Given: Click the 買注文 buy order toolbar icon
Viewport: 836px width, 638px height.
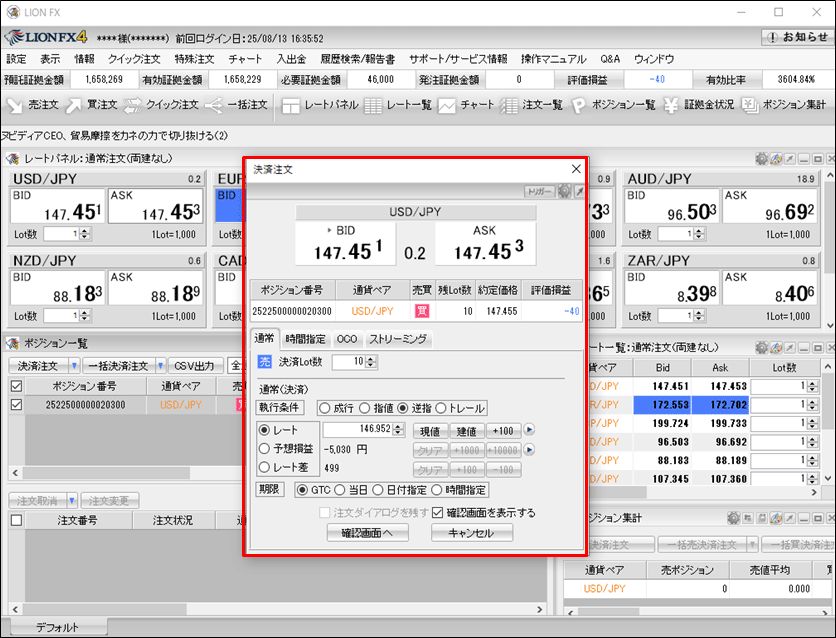Looking at the screenshot, I should tap(95, 104).
